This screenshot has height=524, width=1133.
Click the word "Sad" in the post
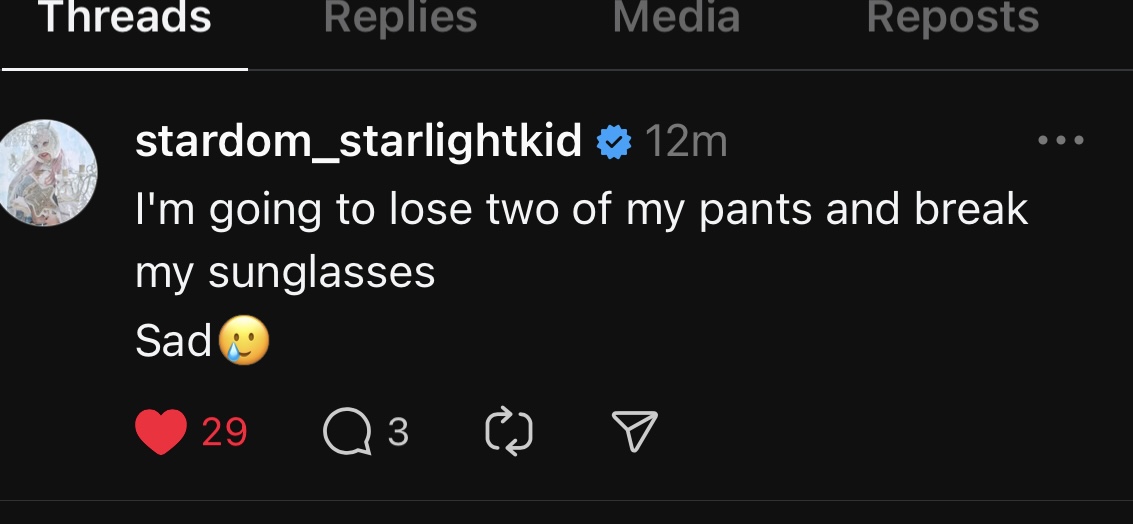point(173,342)
